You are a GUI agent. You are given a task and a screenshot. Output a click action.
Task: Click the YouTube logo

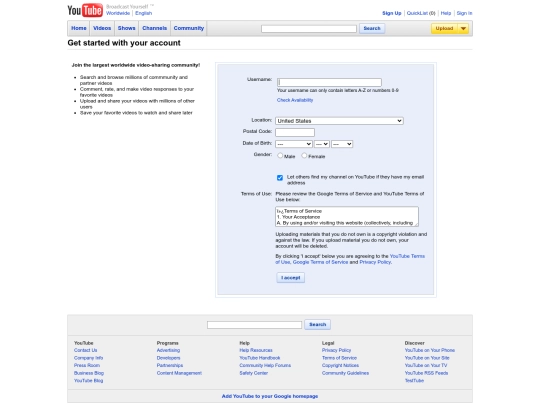[85, 10]
